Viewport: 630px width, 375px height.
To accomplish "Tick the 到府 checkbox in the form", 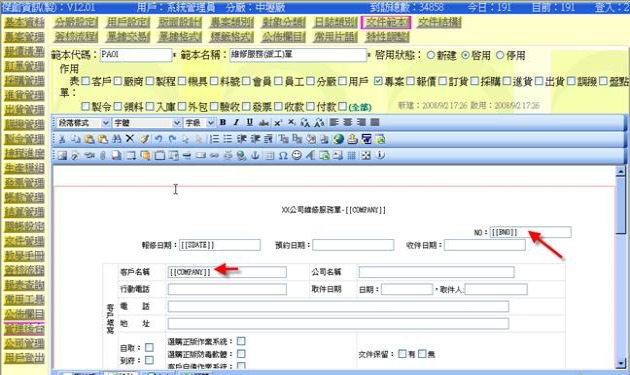I will tap(149, 360).
